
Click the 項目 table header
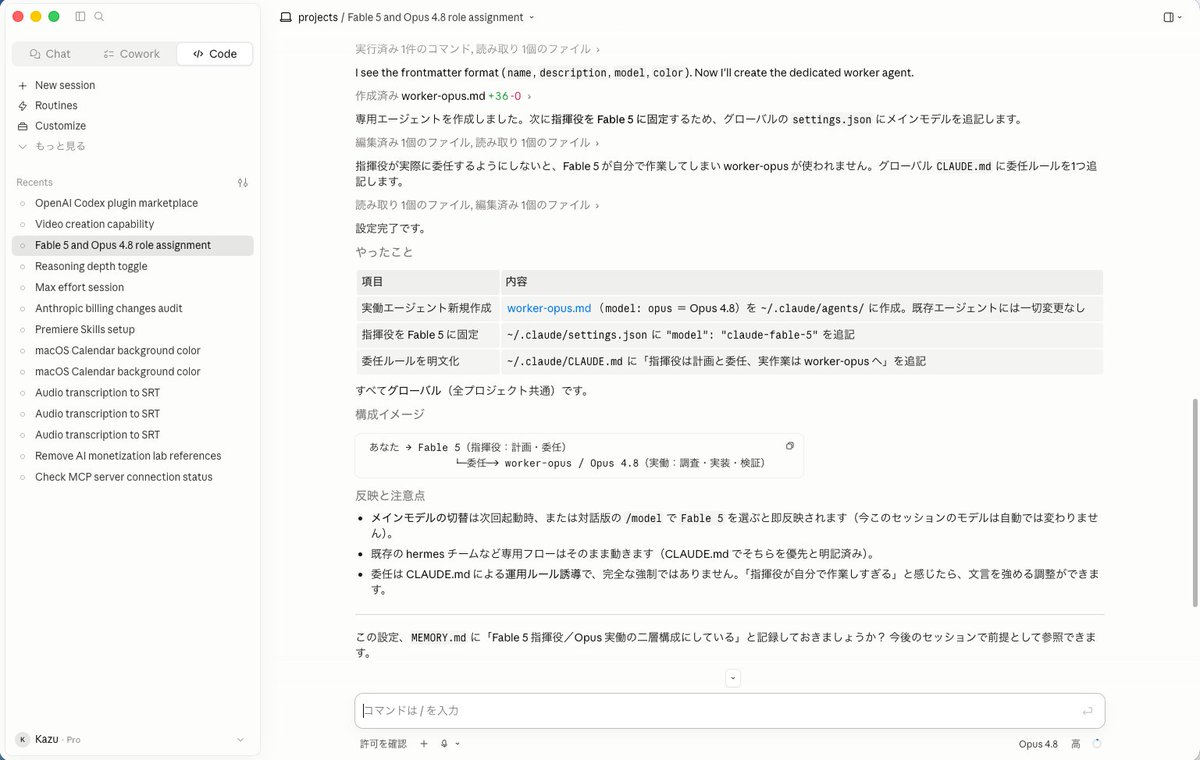click(427, 282)
